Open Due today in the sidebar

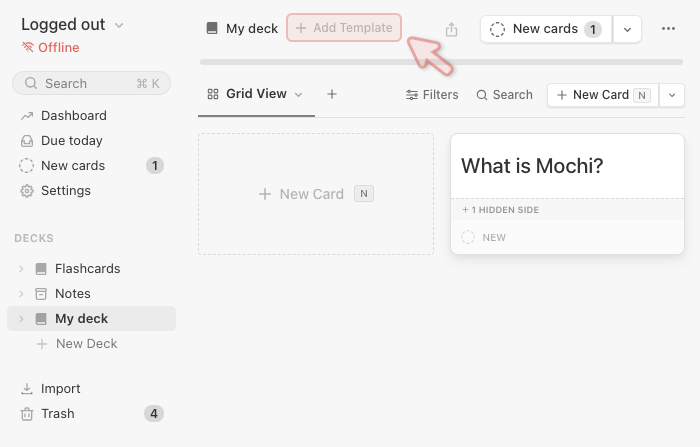[71, 140]
